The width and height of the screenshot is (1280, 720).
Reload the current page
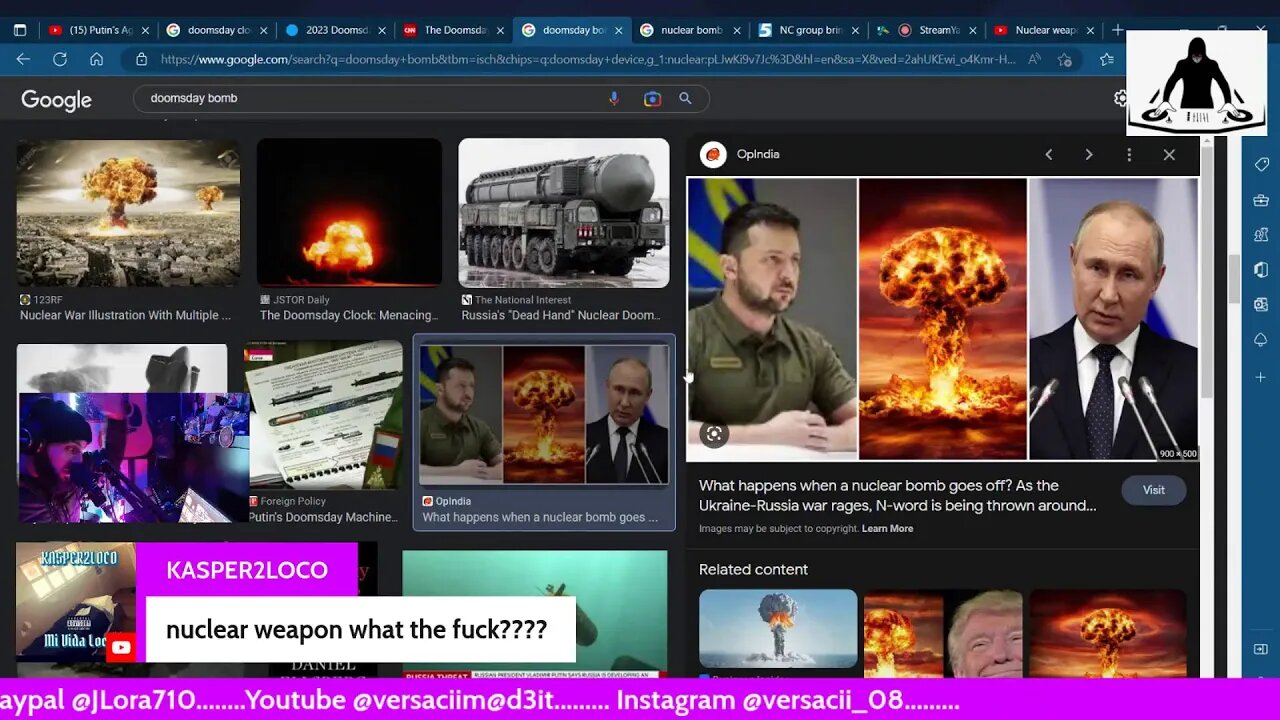59,59
